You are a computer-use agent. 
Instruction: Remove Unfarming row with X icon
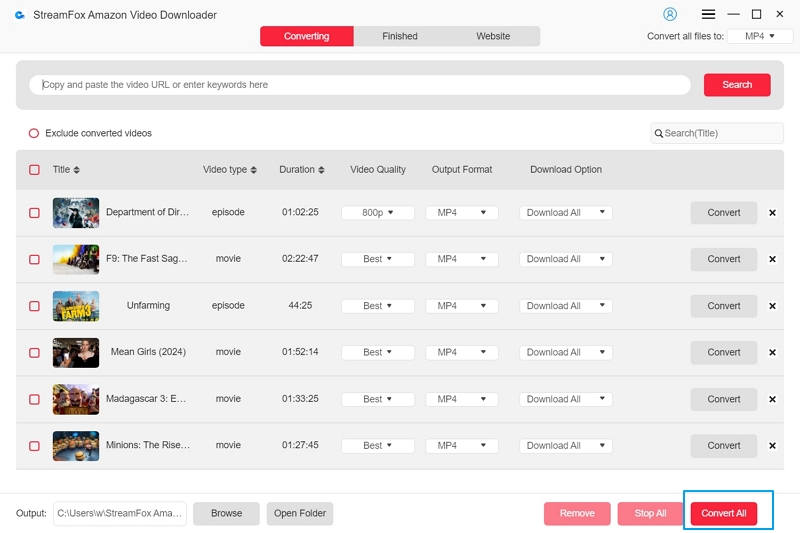tap(772, 306)
